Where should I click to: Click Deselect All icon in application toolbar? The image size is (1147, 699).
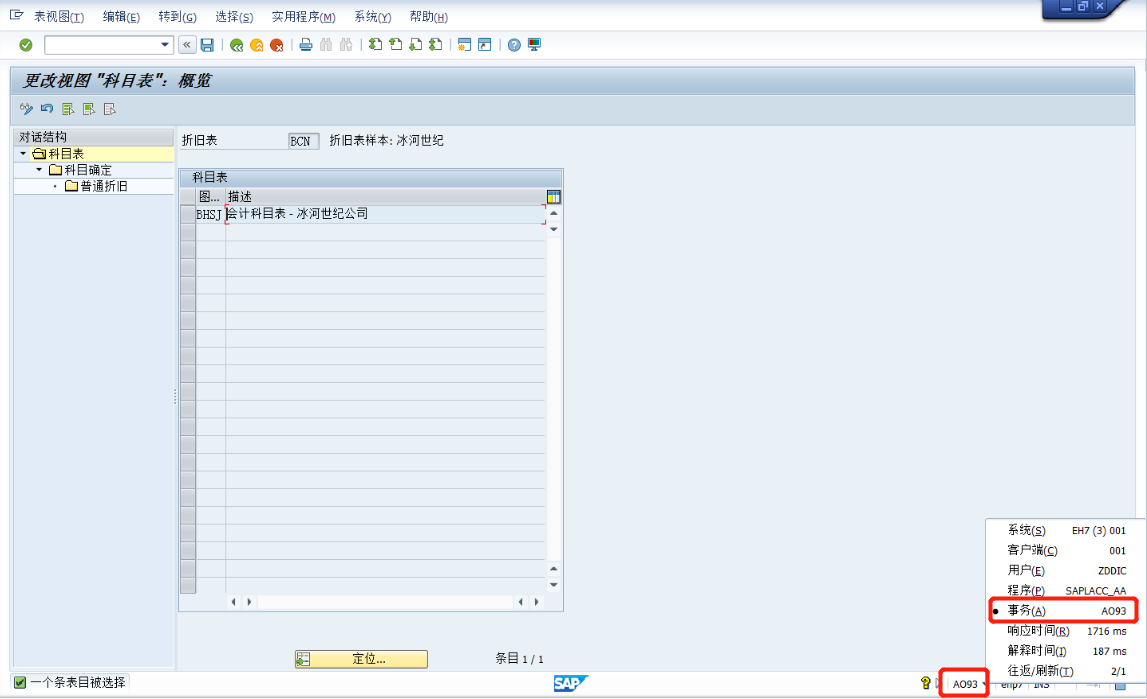coord(110,109)
